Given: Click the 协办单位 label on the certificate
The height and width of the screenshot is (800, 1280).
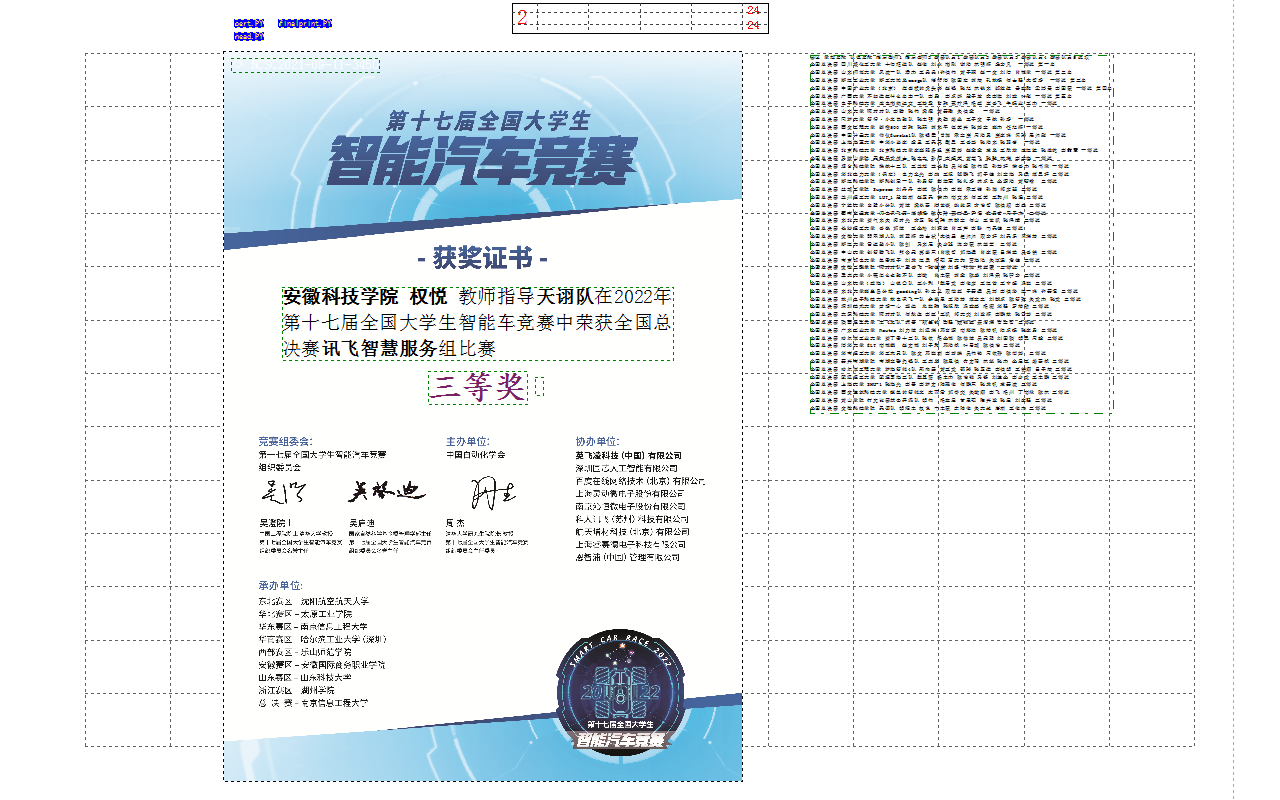Looking at the screenshot, I should tap(598, 441).
